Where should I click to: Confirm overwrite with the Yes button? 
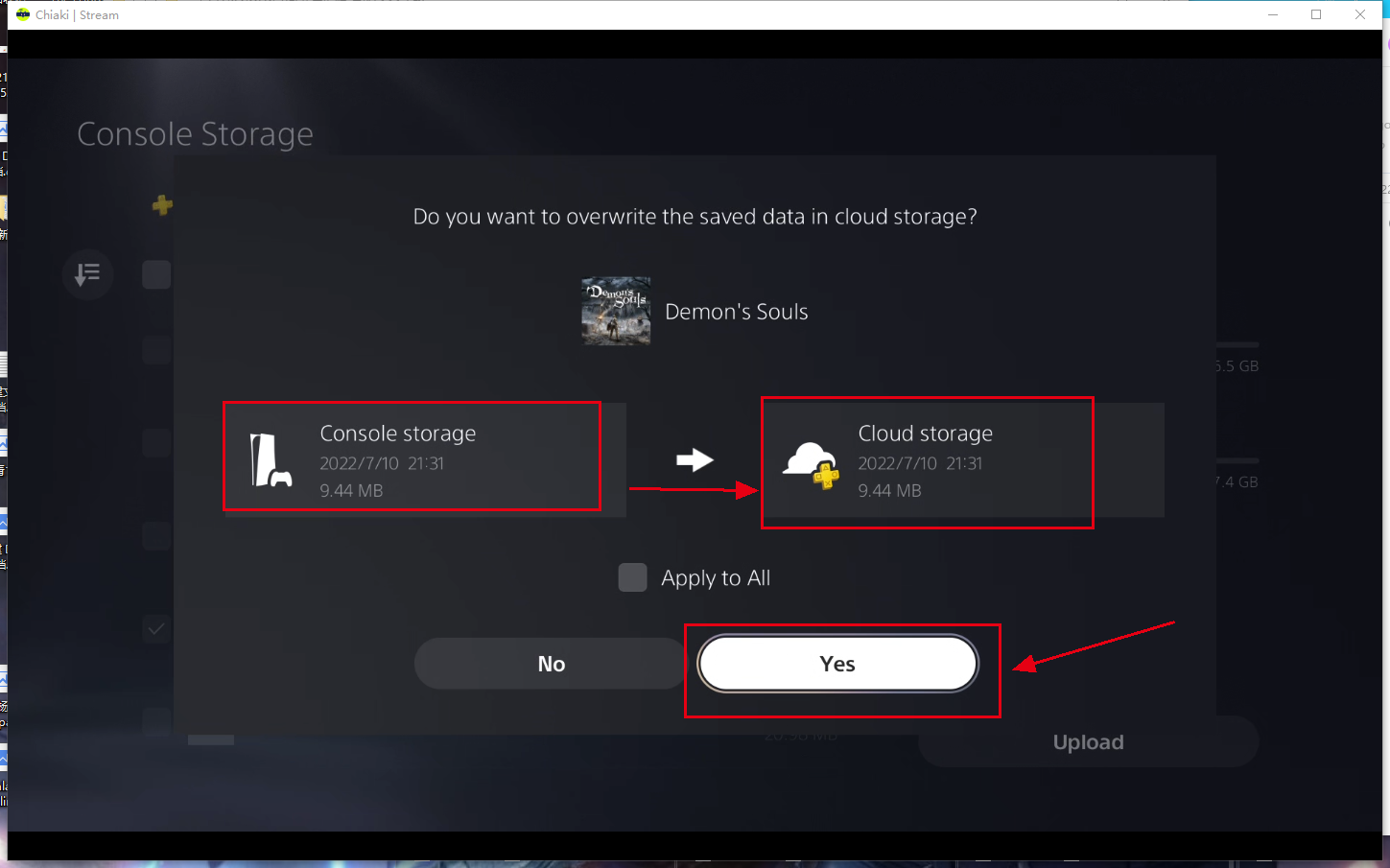pos(837,664)
